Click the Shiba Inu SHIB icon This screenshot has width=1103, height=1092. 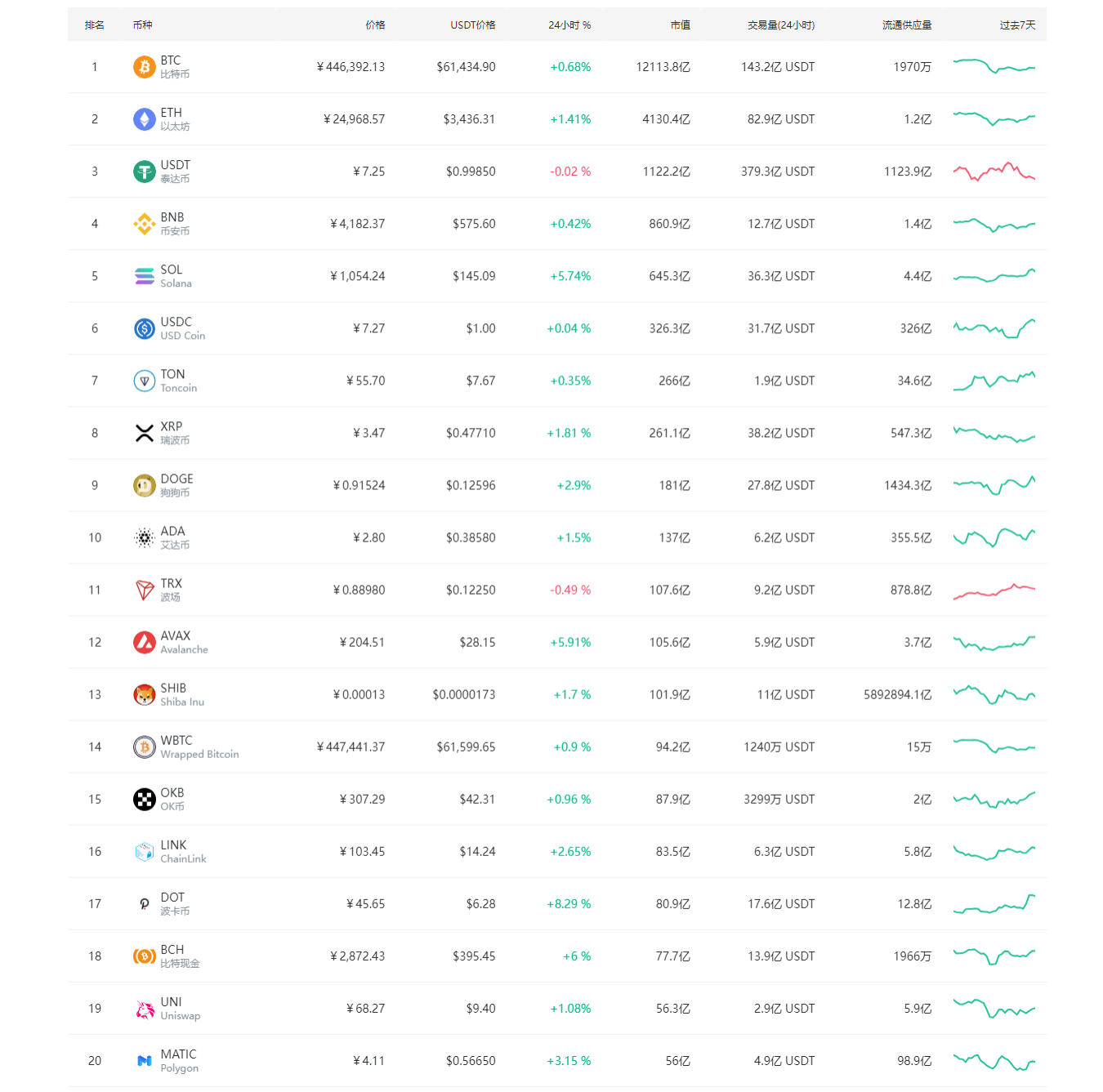click(145, 694)
